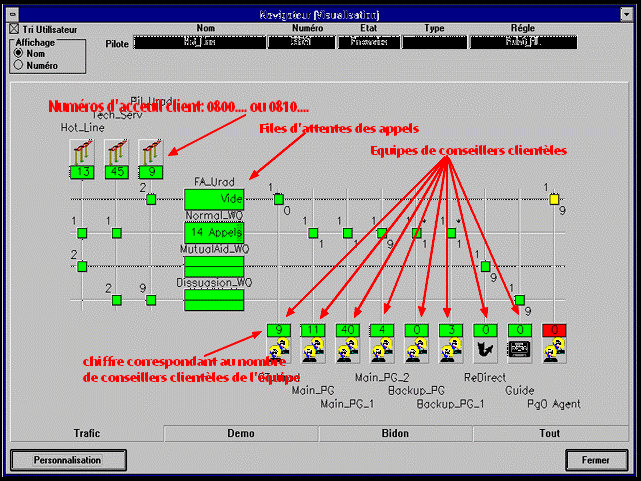641x481 pixels.
Task: Select the Numéro display radio button
Action: (18, 65)
